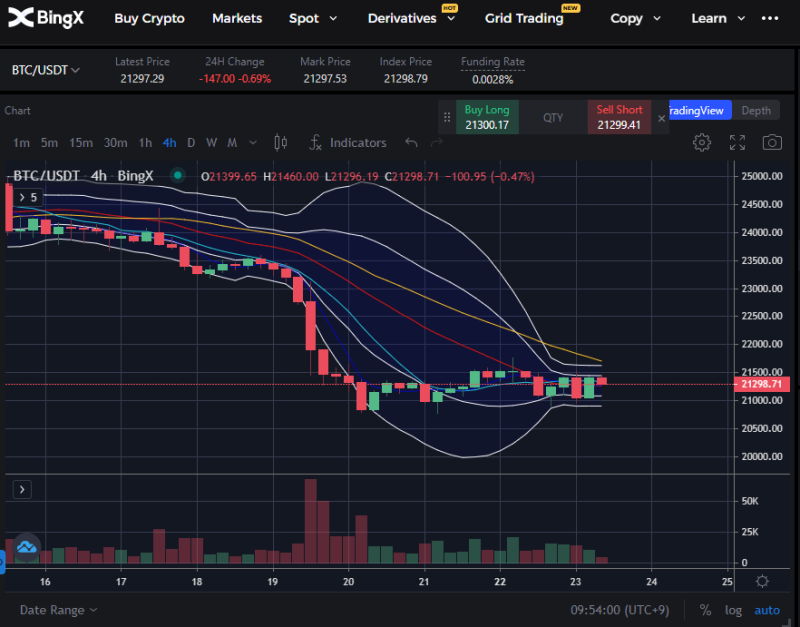Select the 5m timeframe

click(49, 142)
